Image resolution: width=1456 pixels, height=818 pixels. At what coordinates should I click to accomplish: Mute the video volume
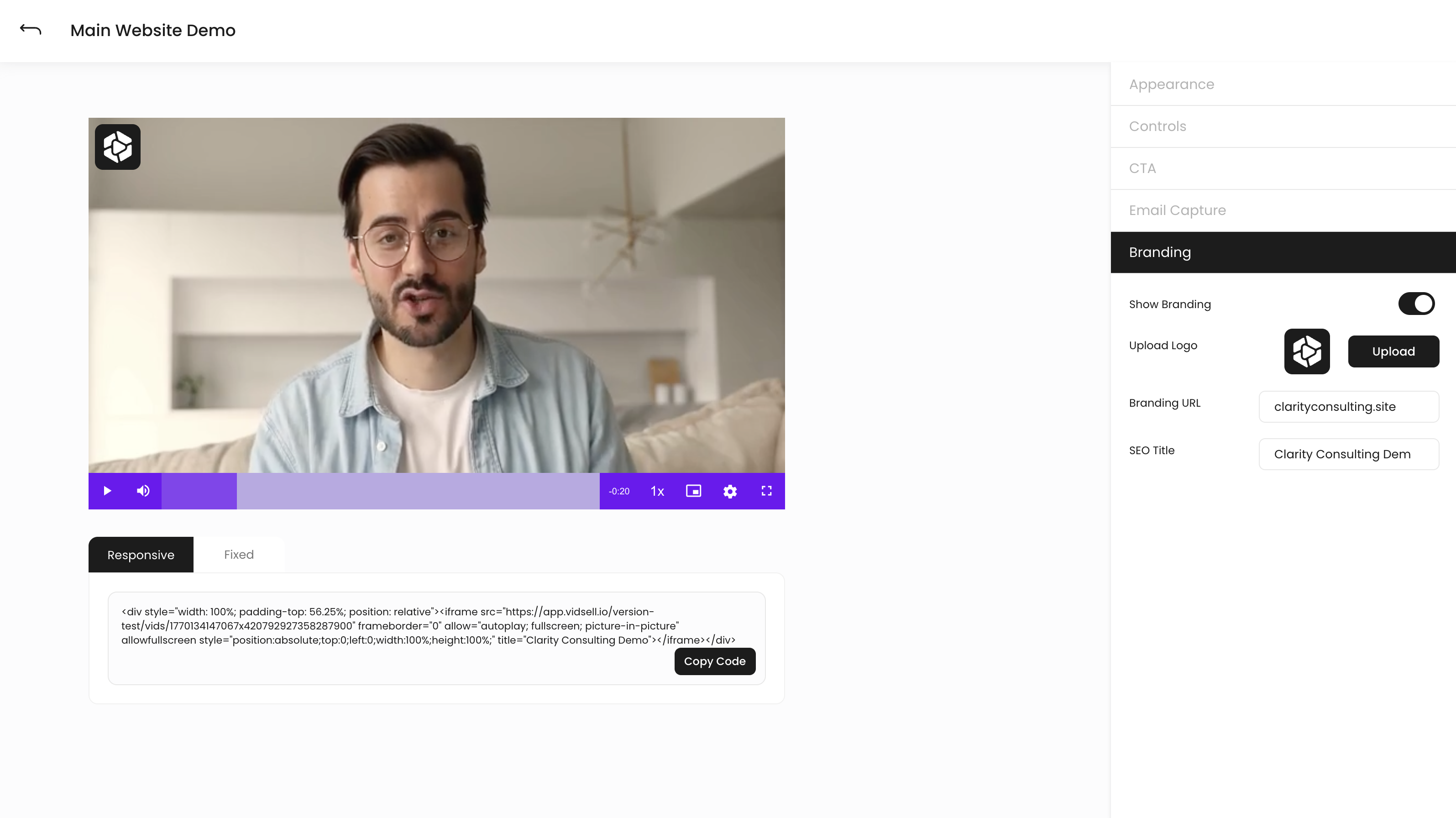pos(142,491)
